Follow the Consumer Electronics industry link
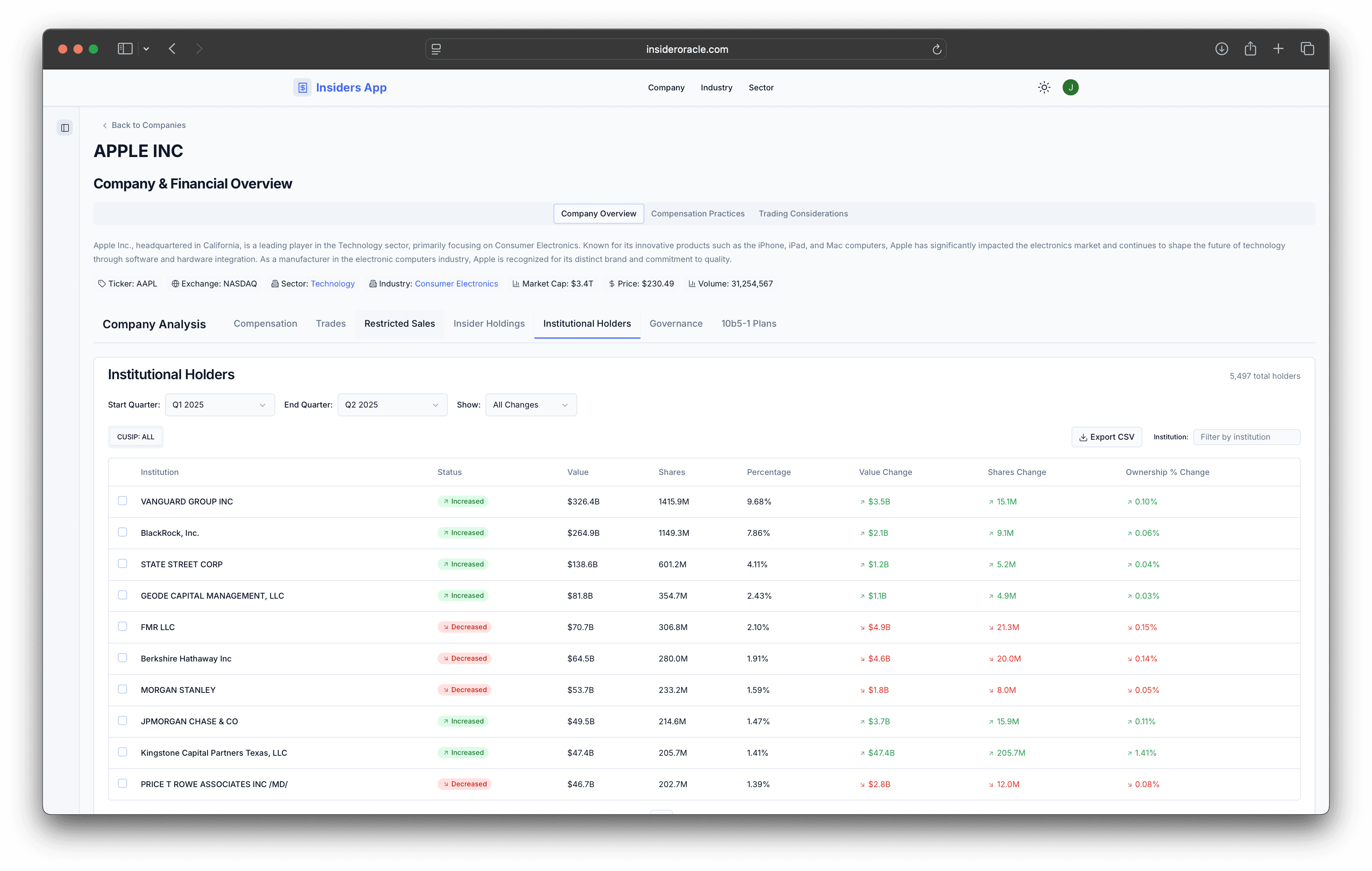Viewport: 1372px width, 871px height. click(x=456, y=284)
